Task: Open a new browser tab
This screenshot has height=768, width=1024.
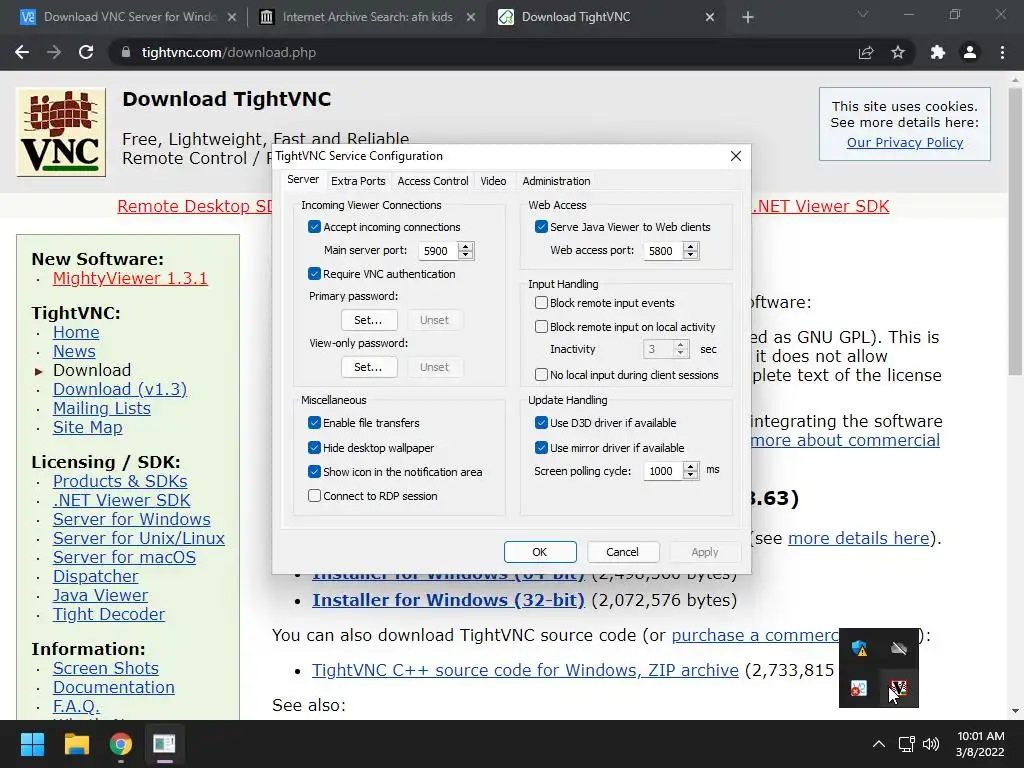Action: (x=748, y=18)
